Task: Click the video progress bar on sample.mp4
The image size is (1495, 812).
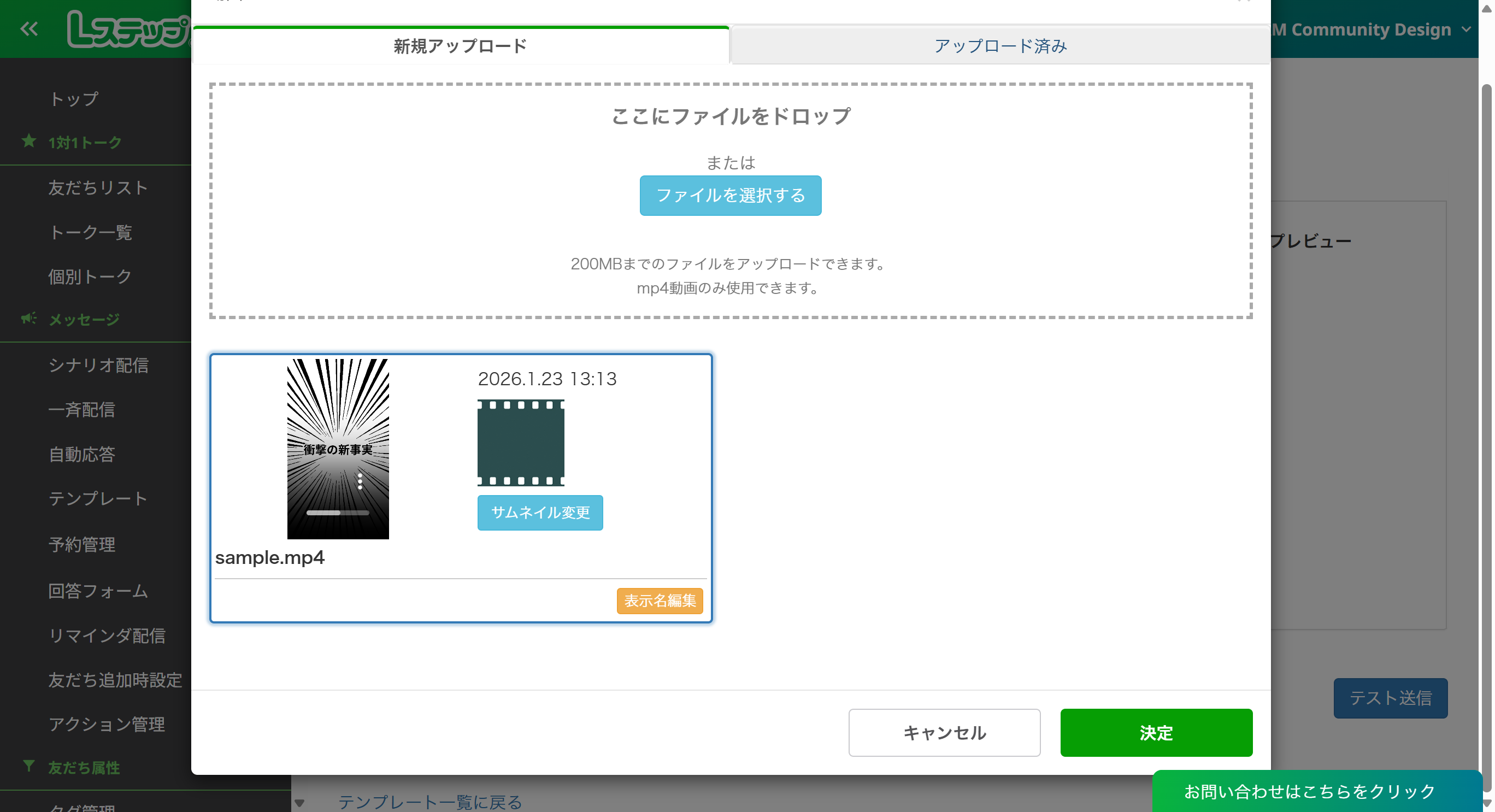Action: coord(337,513)
